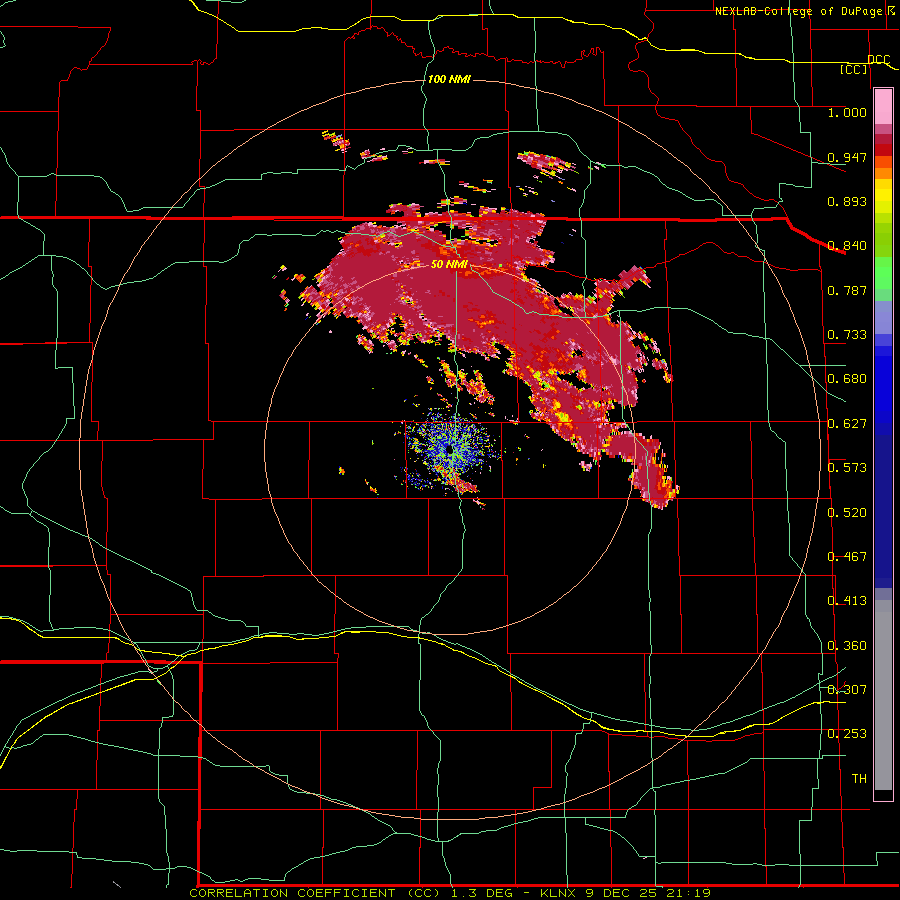Click the [CC] legend label

point(854,69)
